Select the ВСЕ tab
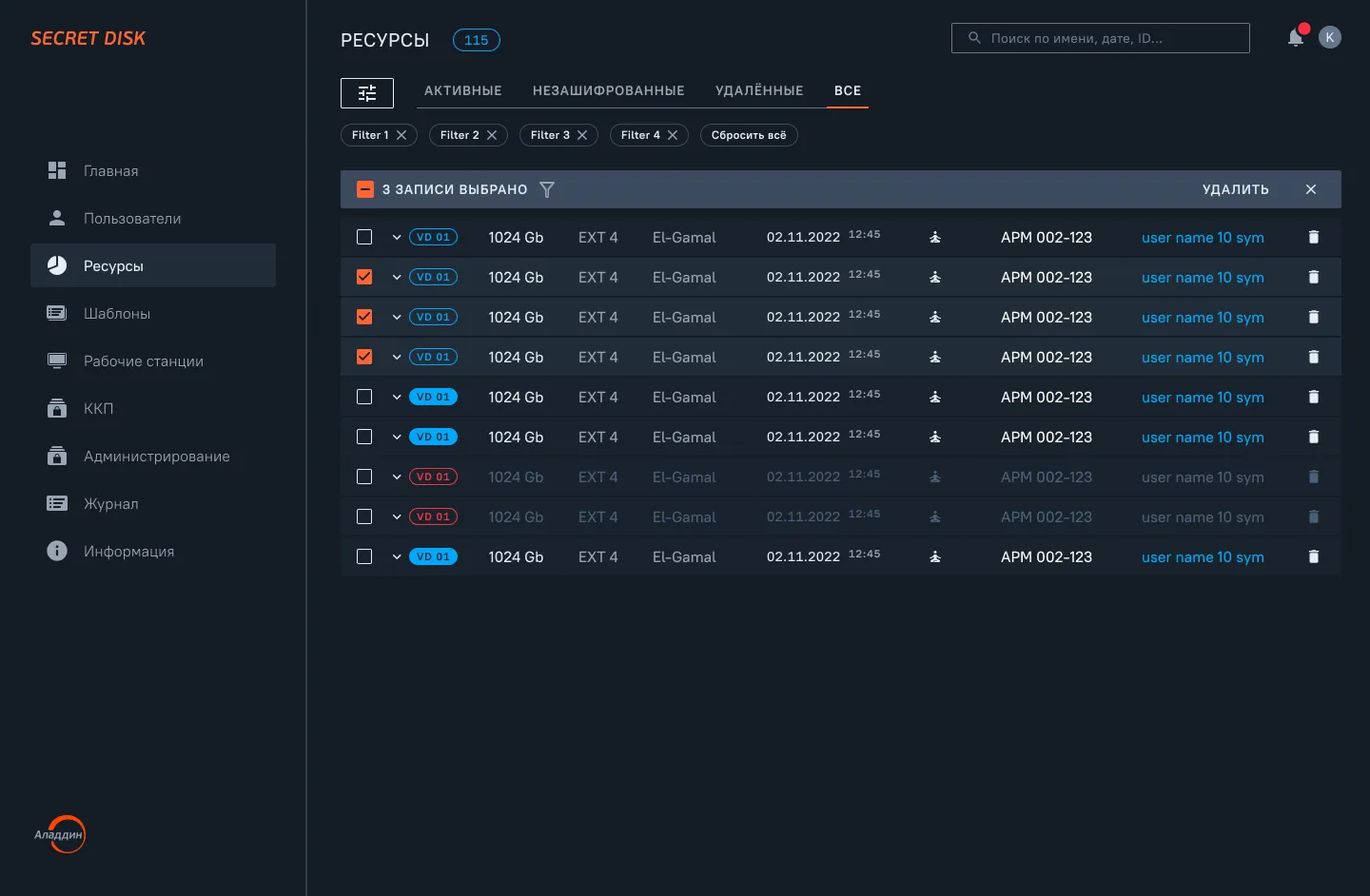This screenshot has width=1370, height=896. (x=848, y=91)
